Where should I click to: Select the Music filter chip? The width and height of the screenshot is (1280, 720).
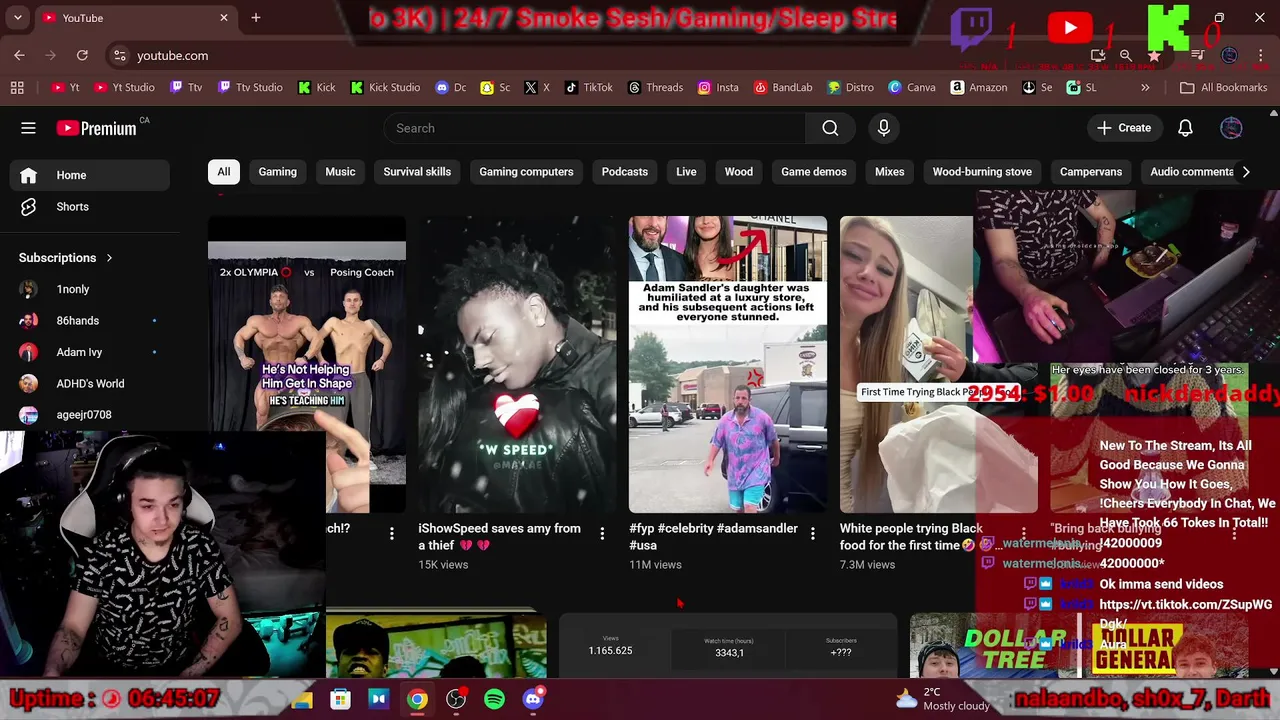340,172
